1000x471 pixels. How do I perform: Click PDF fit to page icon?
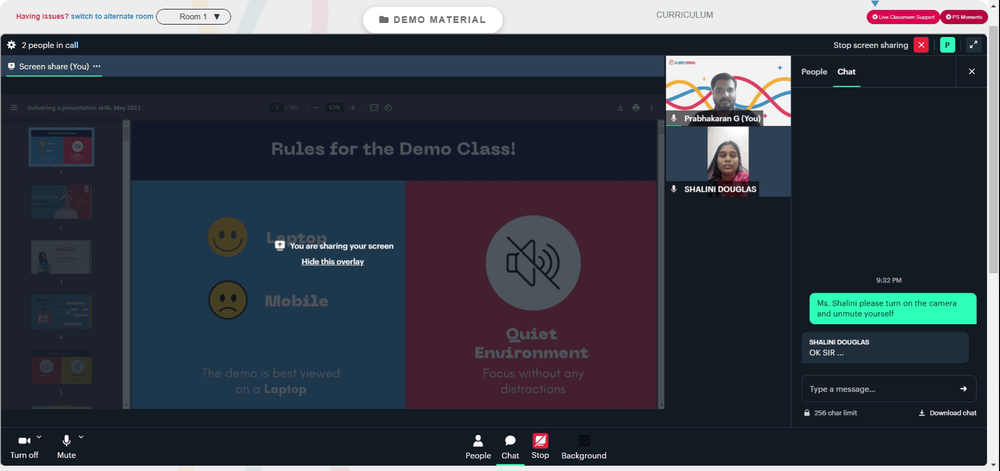(x=374, y=108)
